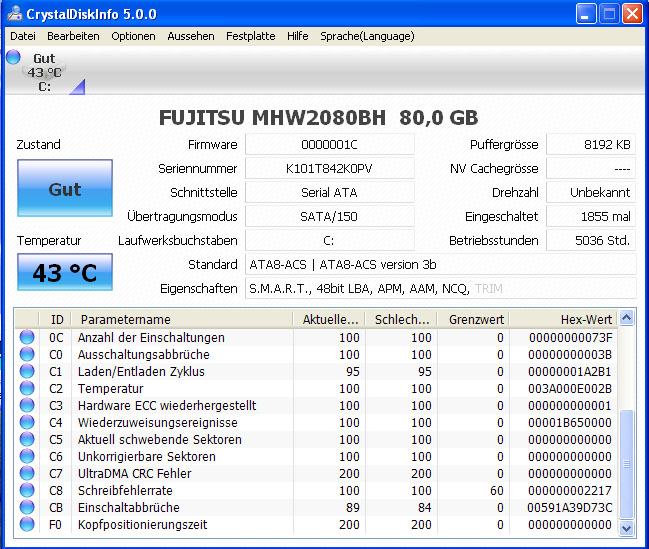Click the CrystalDiskInfo title bar app icon

pyautogui.click(x=15, y=13)
